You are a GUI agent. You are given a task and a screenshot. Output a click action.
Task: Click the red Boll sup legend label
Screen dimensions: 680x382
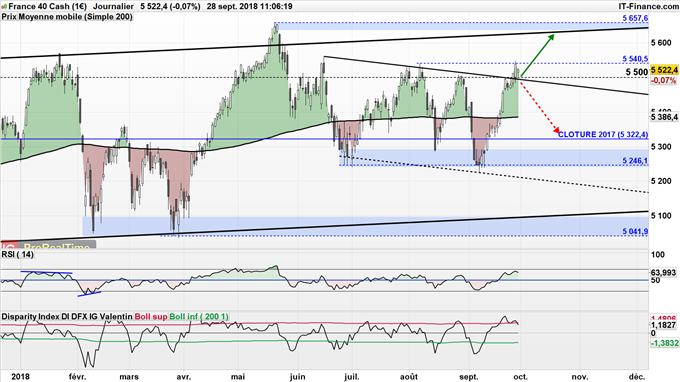click(x=151, y=317)
